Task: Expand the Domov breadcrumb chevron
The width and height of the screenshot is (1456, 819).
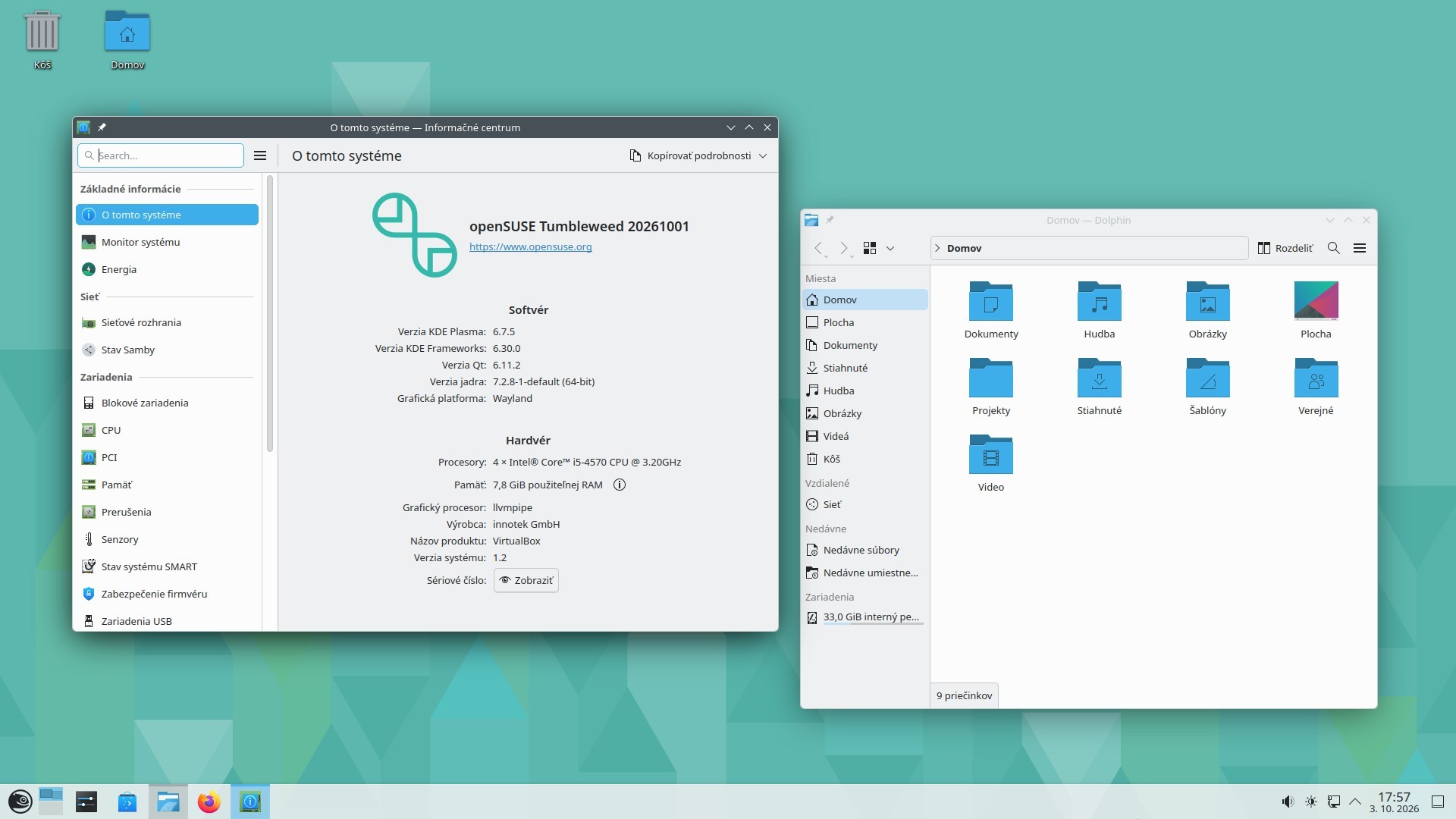Action: (x=938, y=248)
